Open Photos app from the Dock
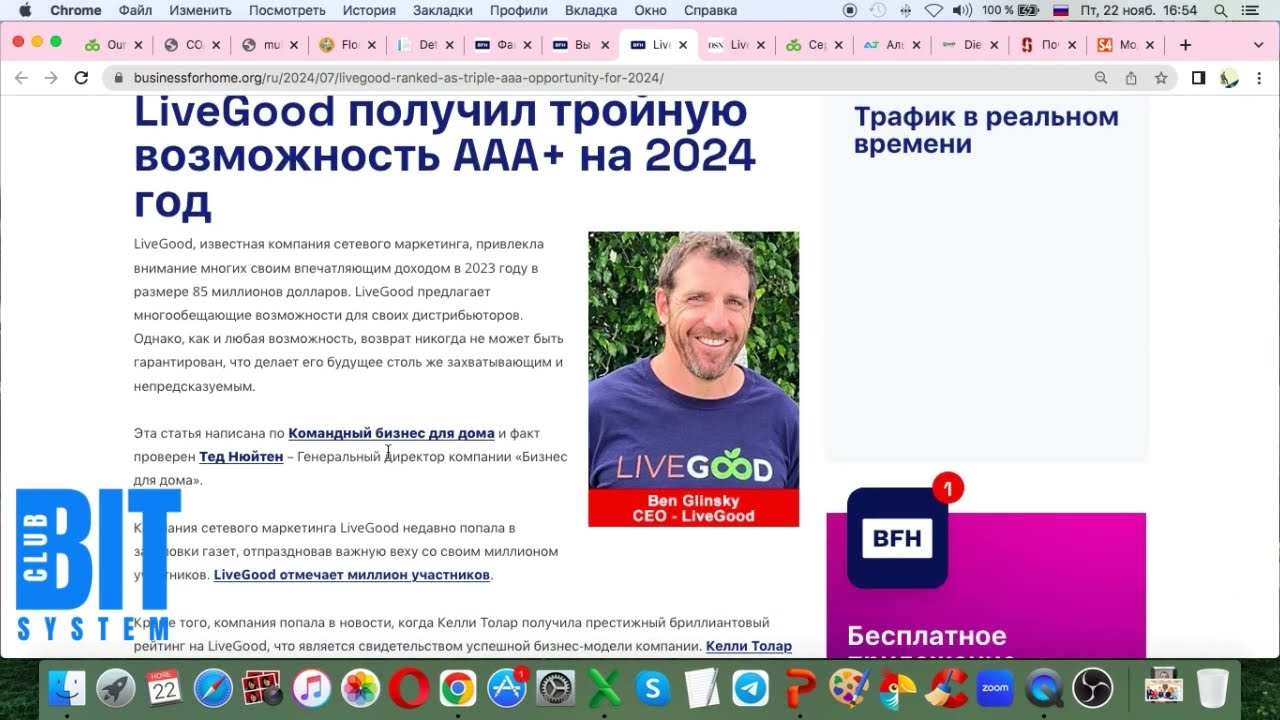This screenshot has height=720, width=1280. 360,688
